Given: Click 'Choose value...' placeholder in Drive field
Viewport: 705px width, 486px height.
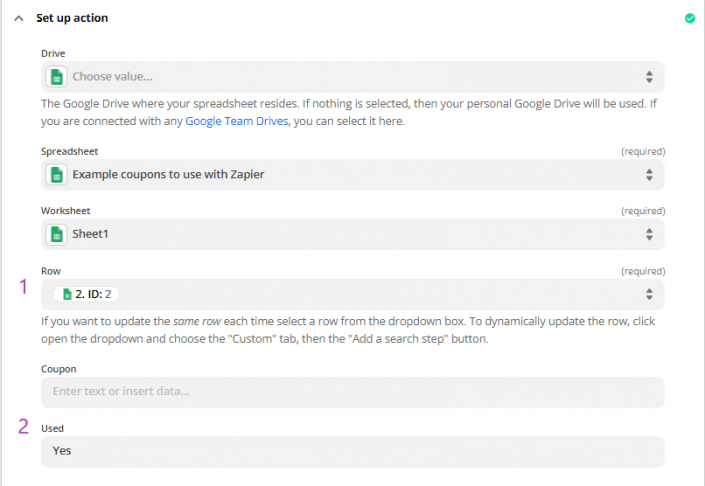Looking at the screenshot, I should [112, 76].
